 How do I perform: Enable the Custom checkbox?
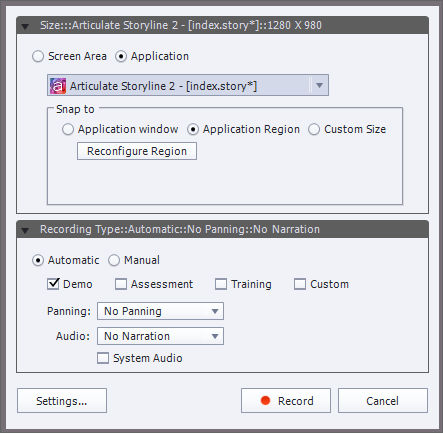tap(300, 284)
